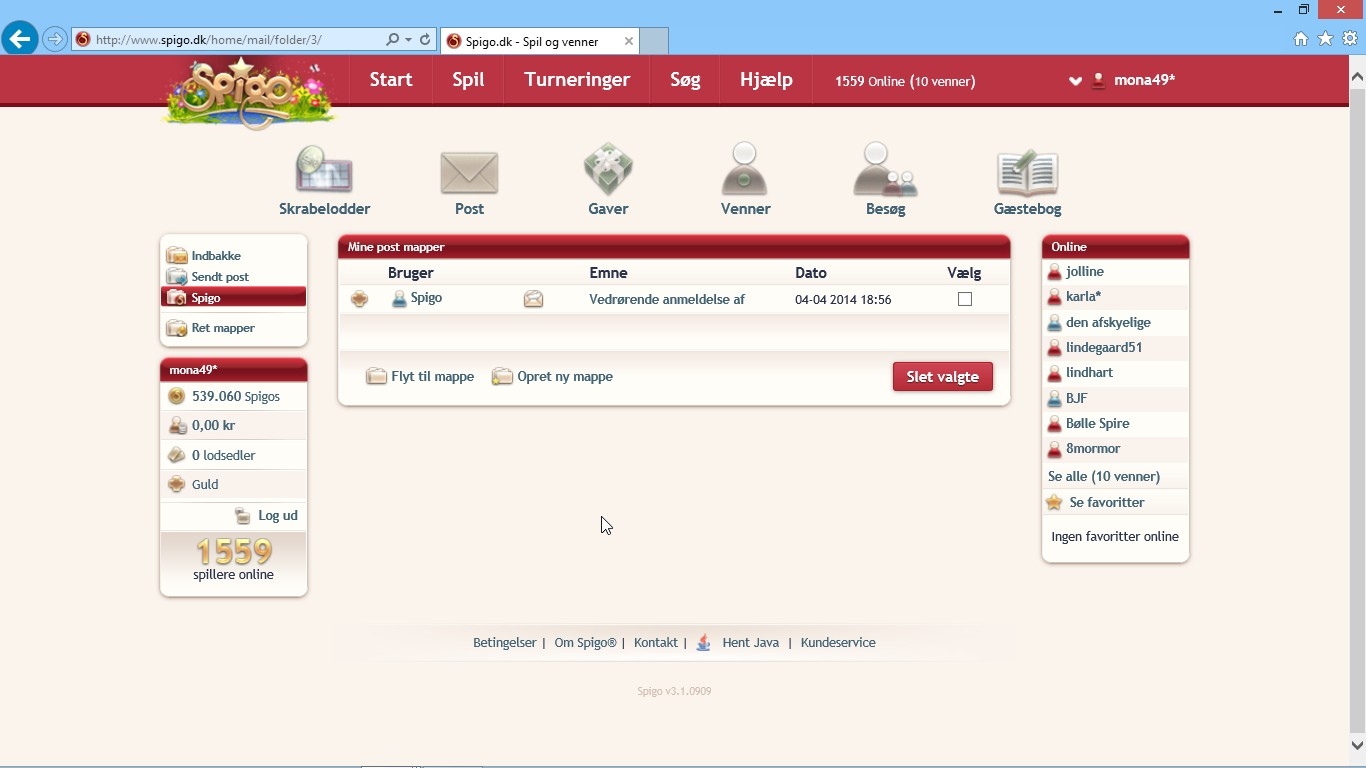Open the Skrabelodder scratch card icon
Image resolution: width=1366 pixels, height=768 pixels.
pos(324,170)
